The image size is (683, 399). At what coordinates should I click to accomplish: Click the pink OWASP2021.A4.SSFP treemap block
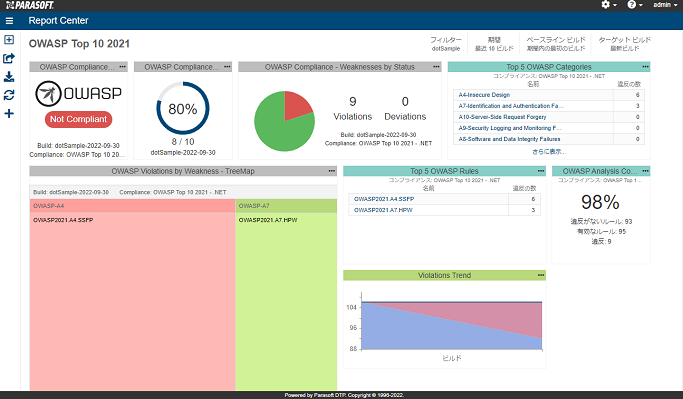(132, 301)
